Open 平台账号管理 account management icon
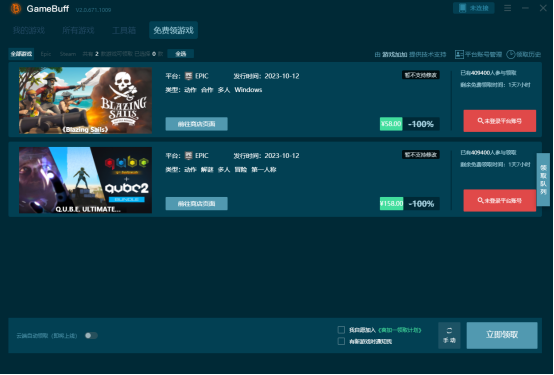This screenshot has width=554, height=375. 459,54
